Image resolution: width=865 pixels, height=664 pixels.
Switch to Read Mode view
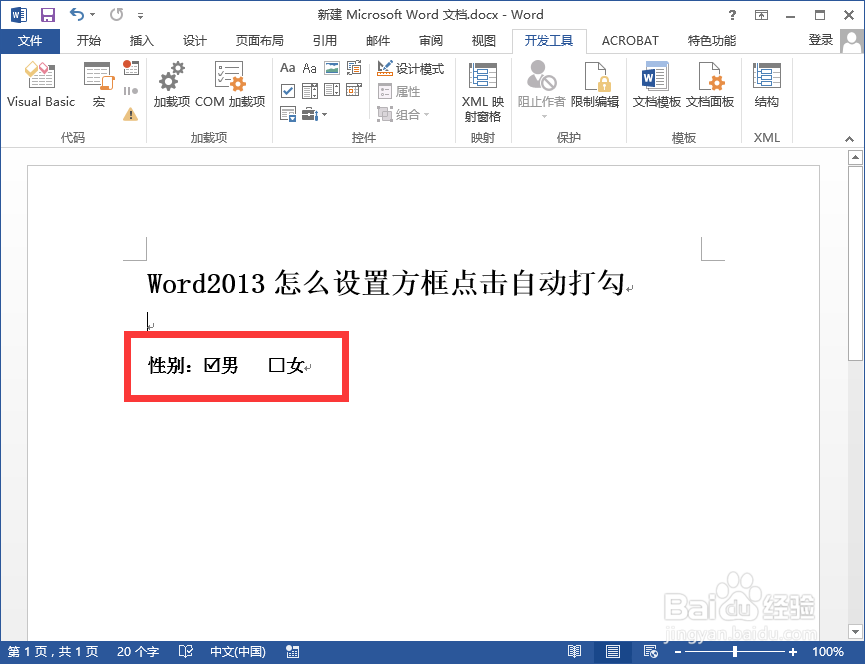pyautogui.click(x=574, y=652)
